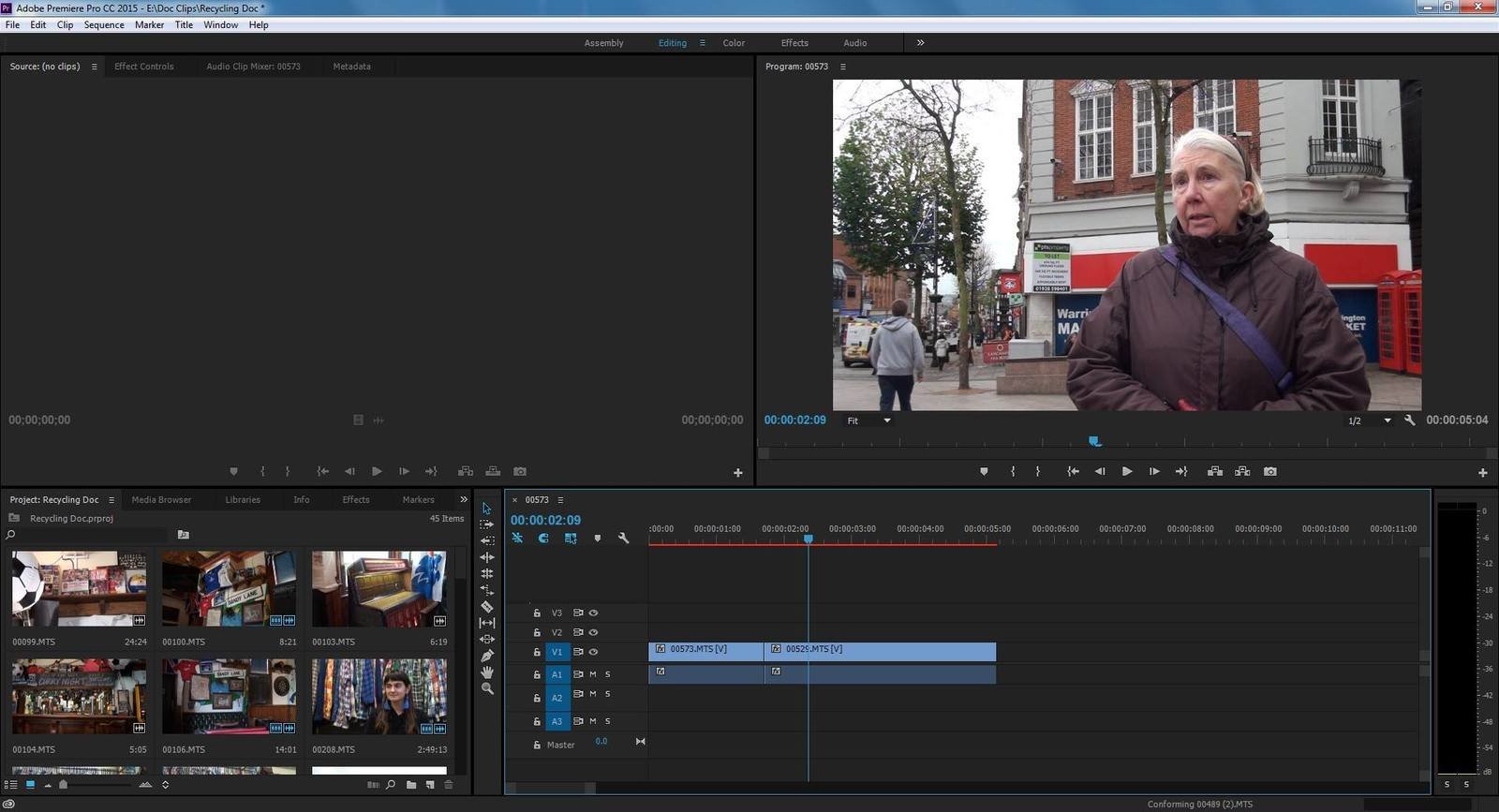Hide track V2 using its eye icon
This screenshot has width=1499, height=812.
593,632
